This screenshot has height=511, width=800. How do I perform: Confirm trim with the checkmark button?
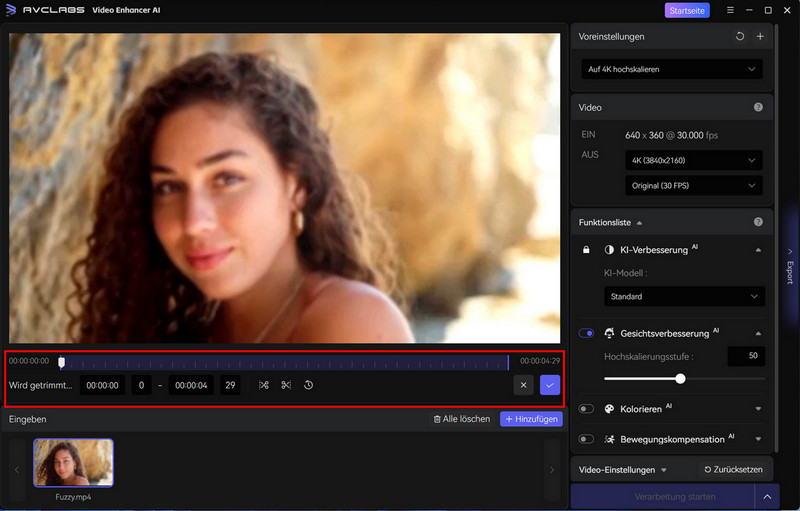550,385
